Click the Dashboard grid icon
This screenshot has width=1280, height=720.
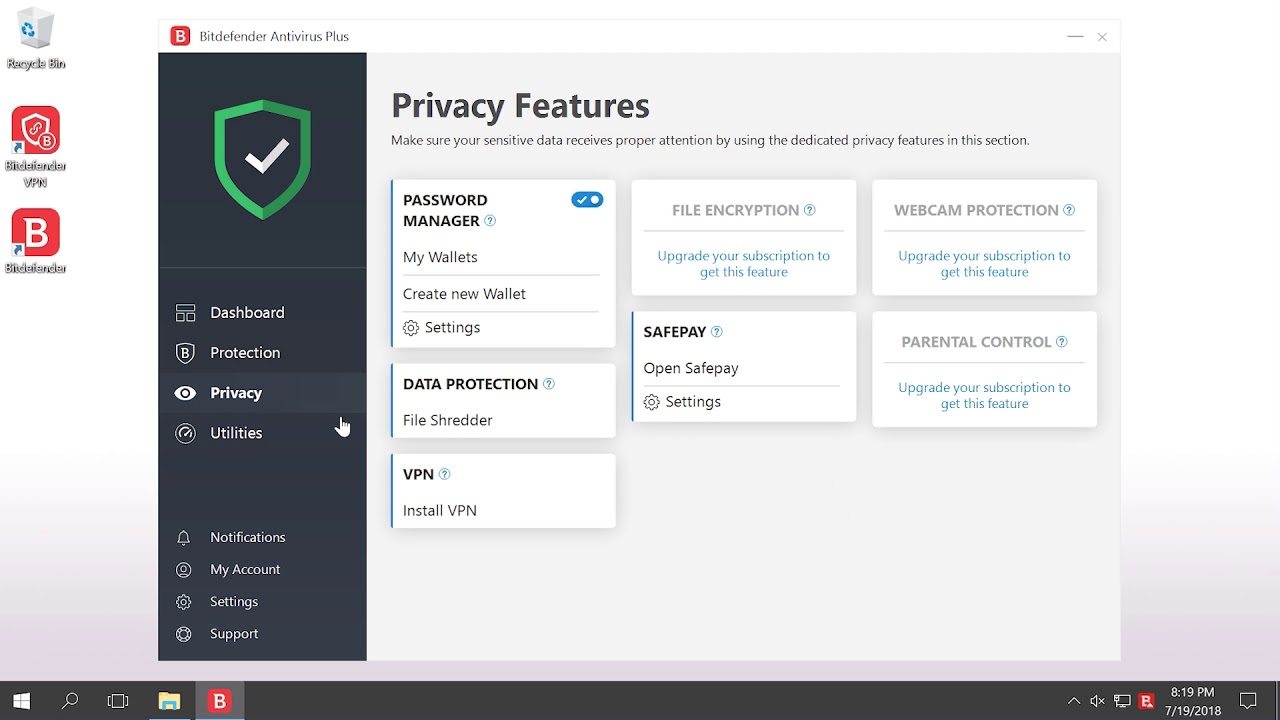[x=185, y=313]
